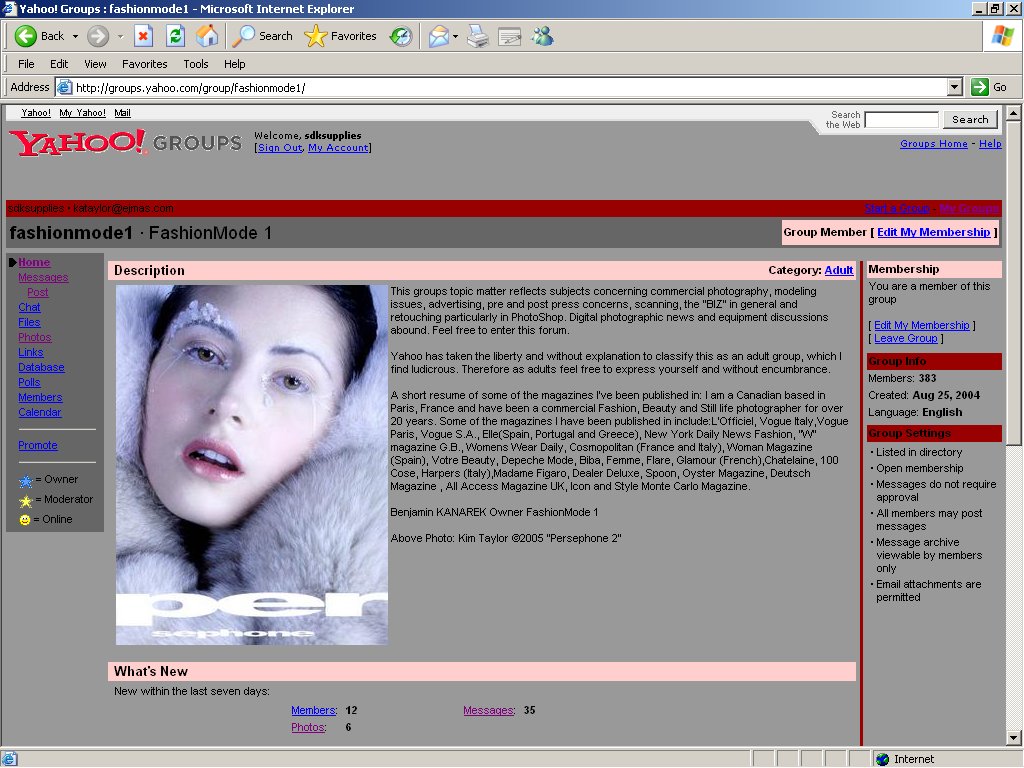Expand the Forward button history dropdown
The height and width of the screenshot is (768, 1024).
coord(120,37)
